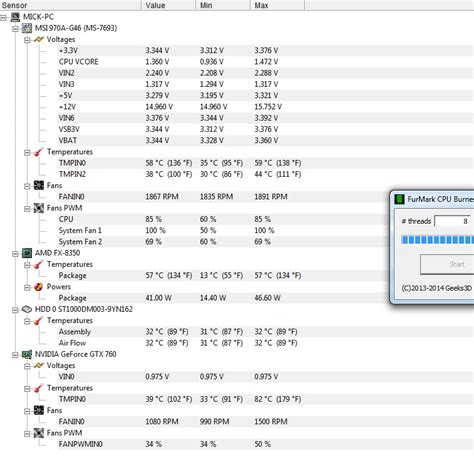Click the FurMark CPU Burner window icon
The image size is (474, 458).
pos(399,199)
